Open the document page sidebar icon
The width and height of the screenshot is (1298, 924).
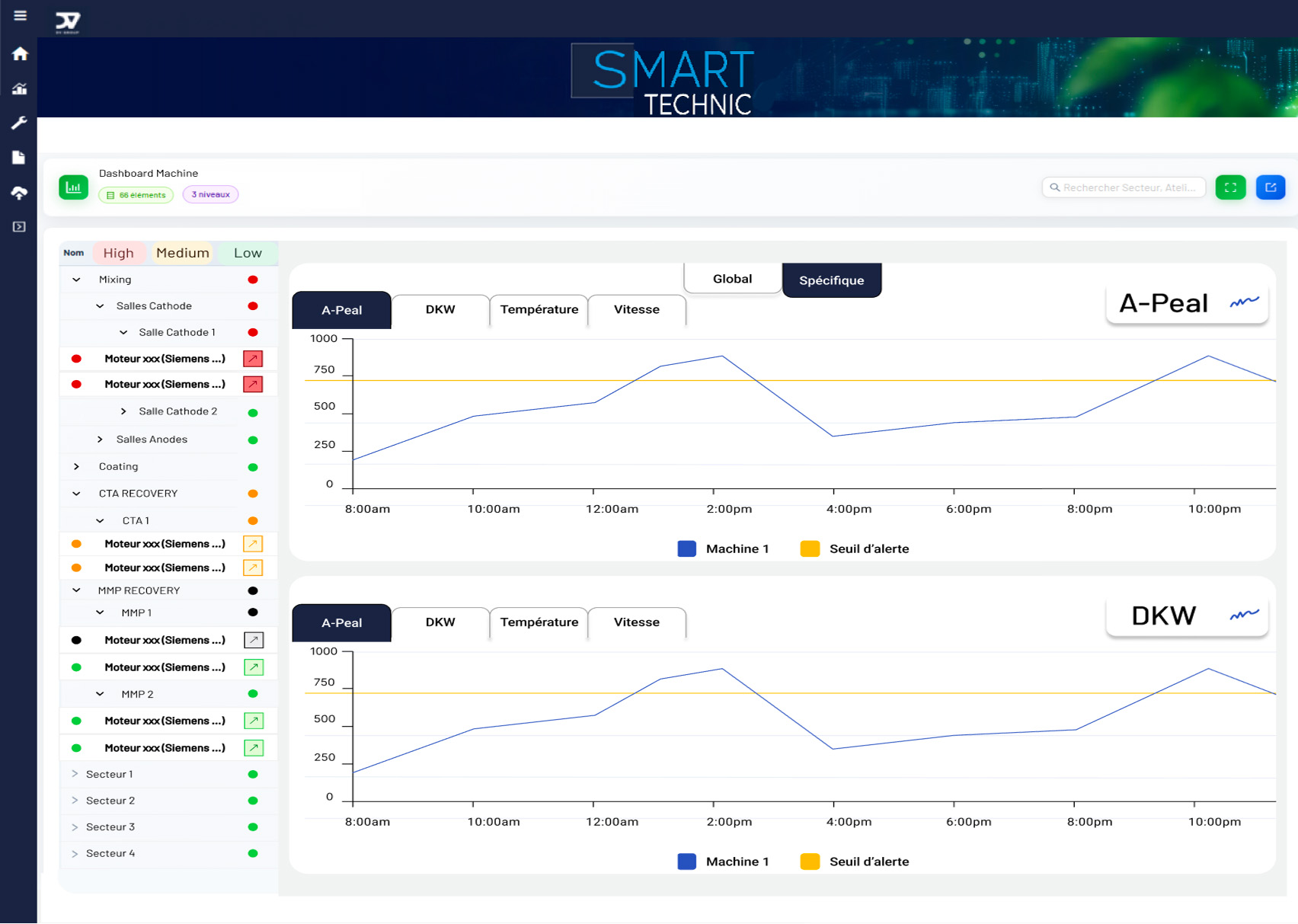19,158
